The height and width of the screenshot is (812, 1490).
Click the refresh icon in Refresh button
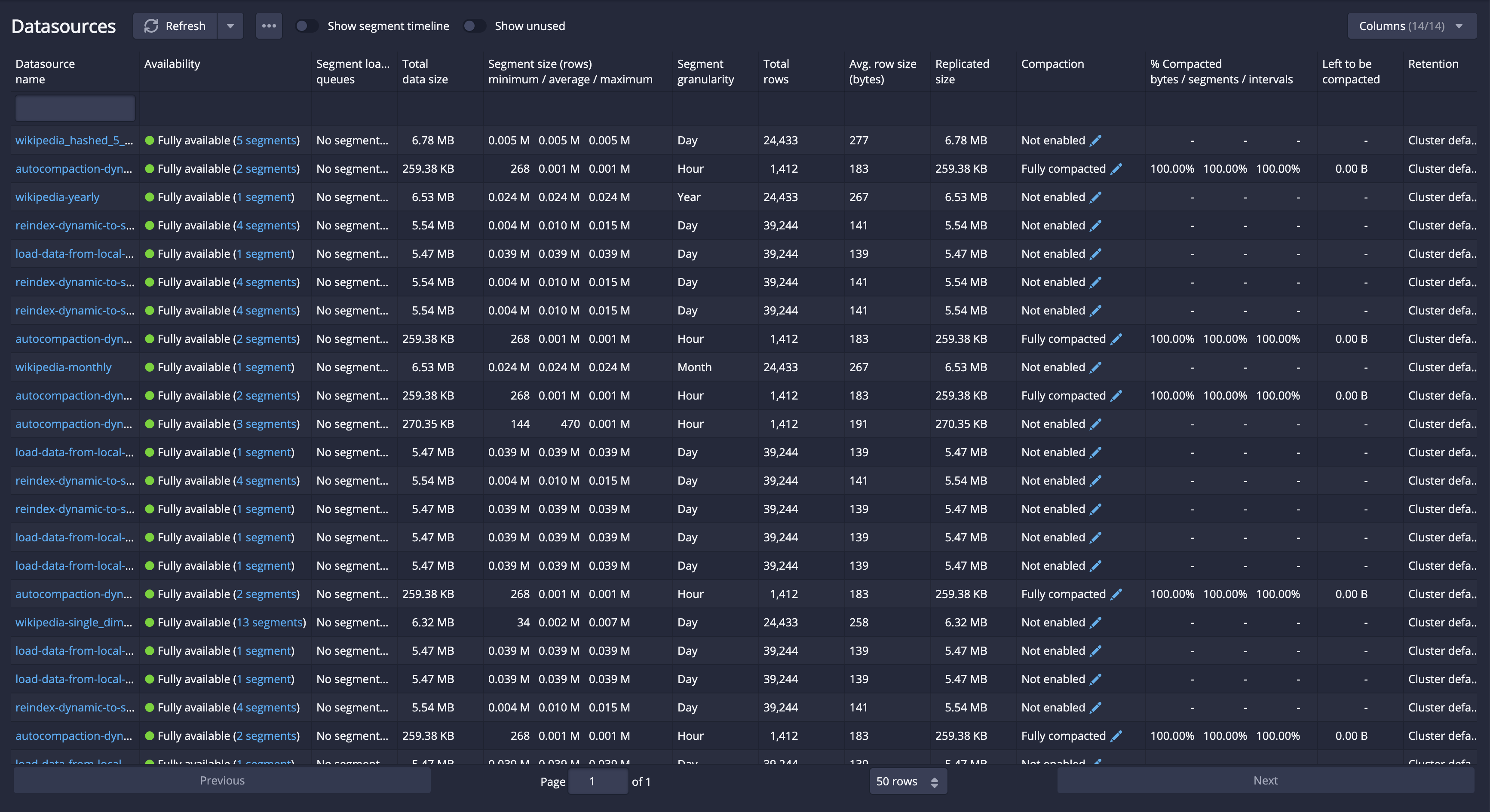click(x=151, y=26)
